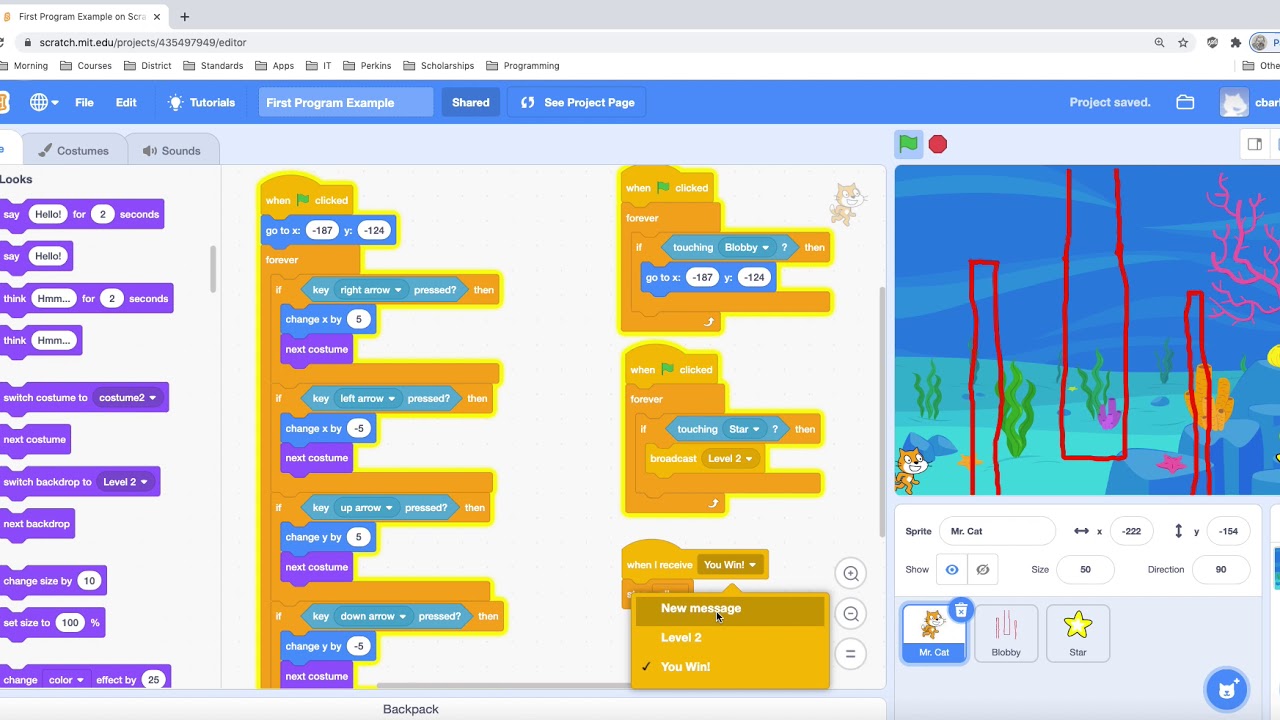Edit the project title First Program Example

(x=346, y=102)
